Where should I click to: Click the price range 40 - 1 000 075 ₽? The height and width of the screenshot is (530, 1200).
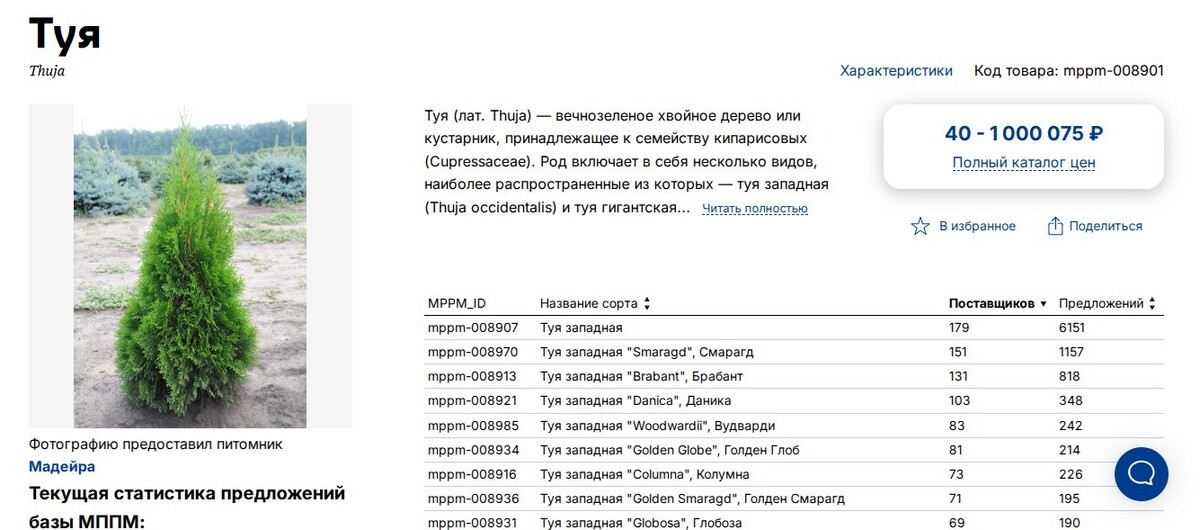[1023, 133]
